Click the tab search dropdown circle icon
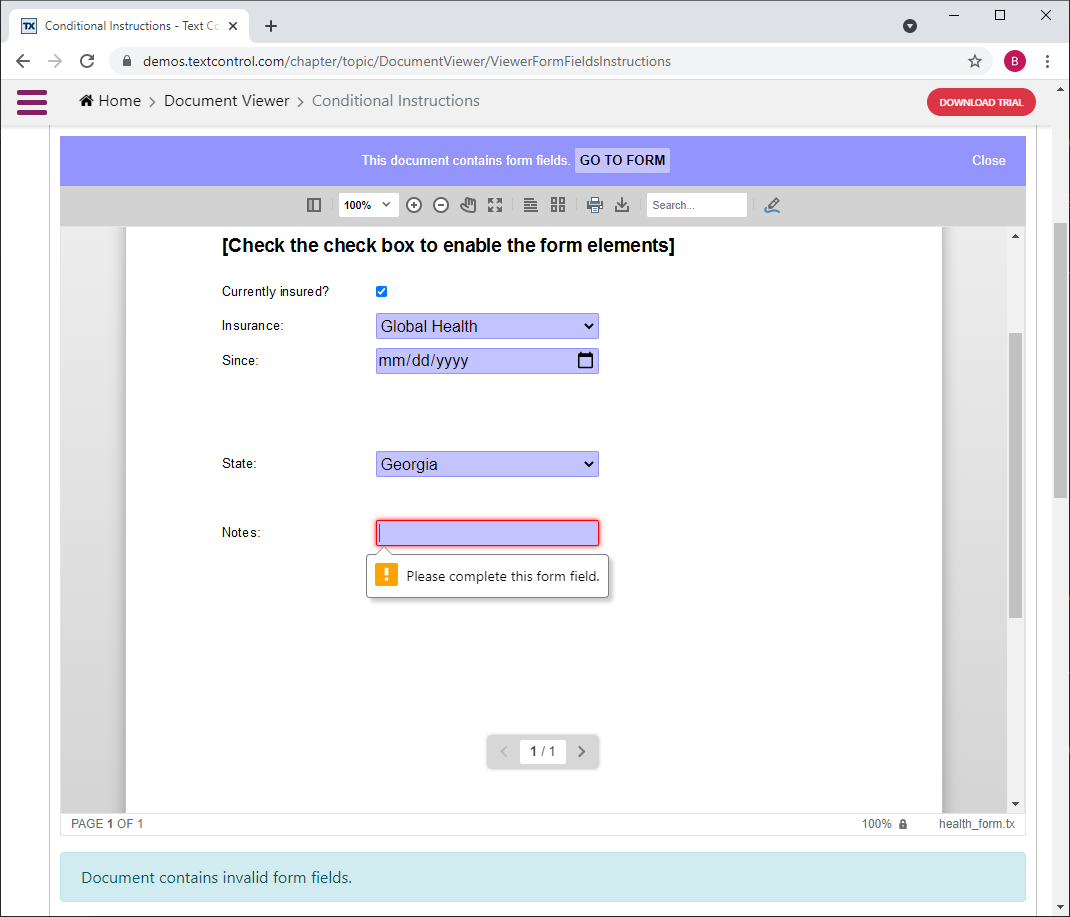 click(x=910, y=26)
